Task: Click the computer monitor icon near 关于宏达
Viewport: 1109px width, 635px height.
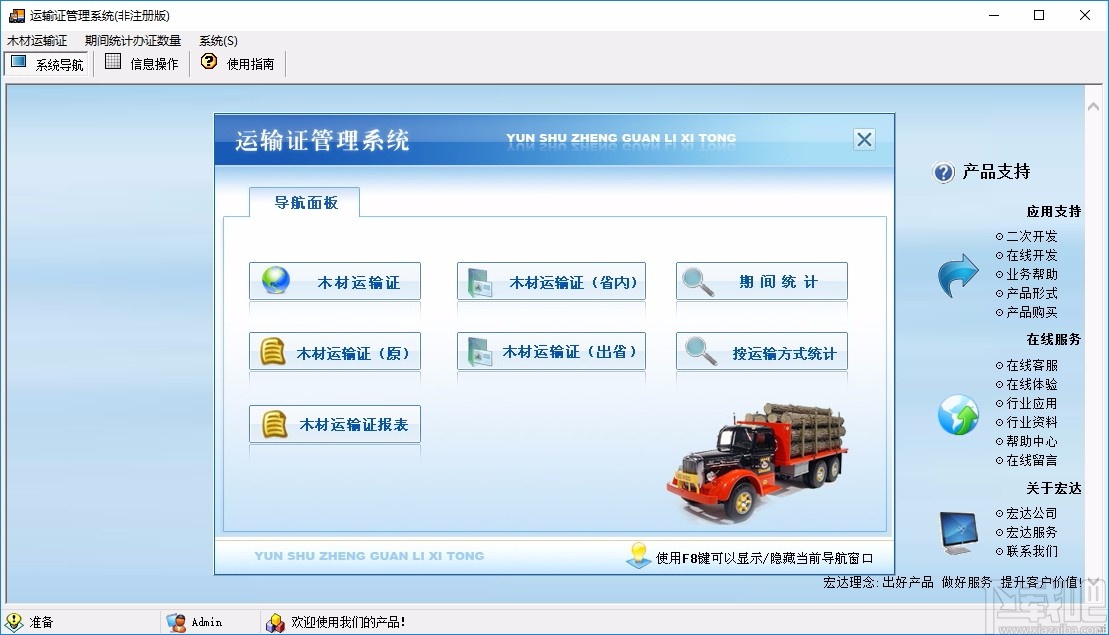Action: click(x=957, y=530)
